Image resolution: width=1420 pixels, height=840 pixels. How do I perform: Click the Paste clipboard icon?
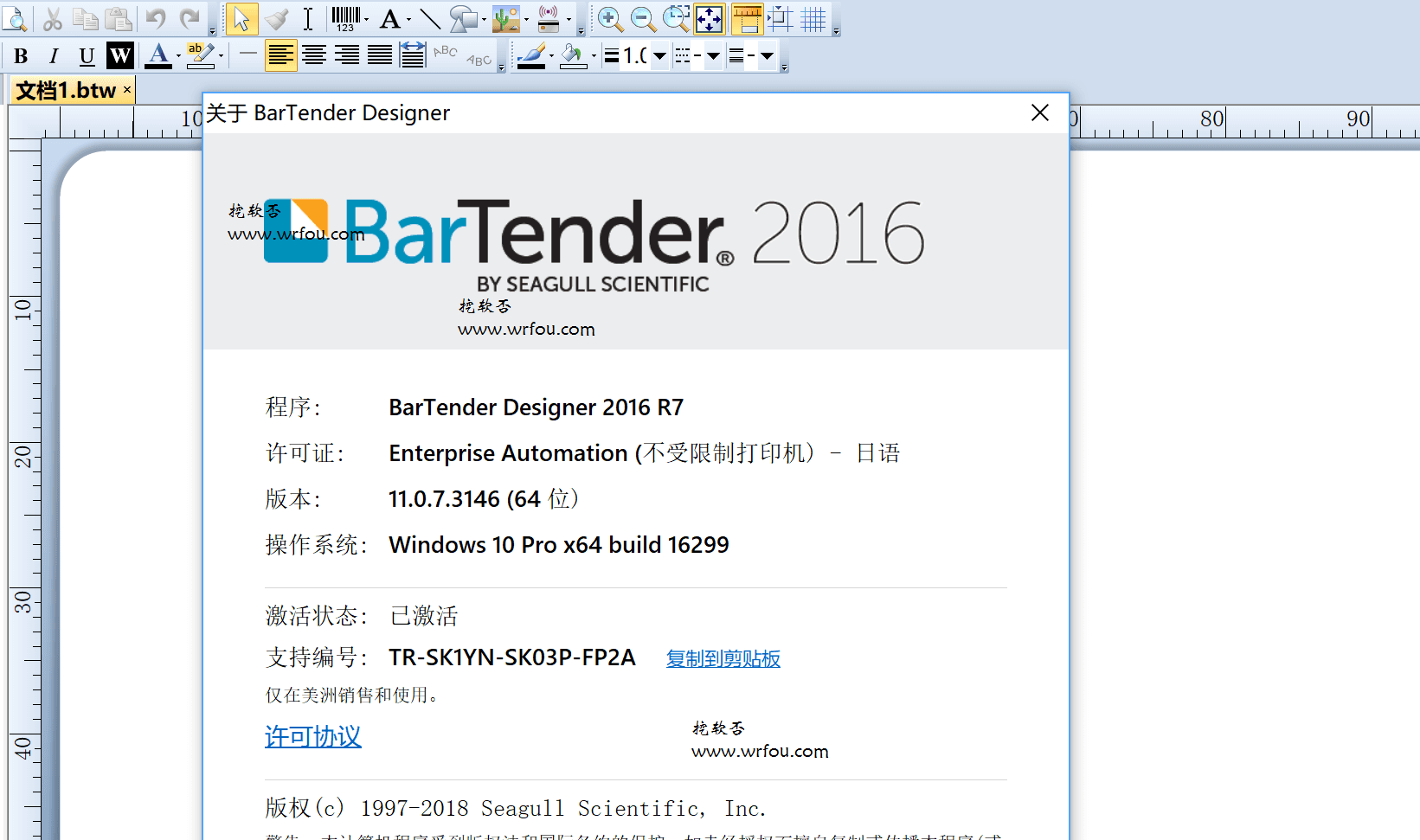pos(119,18)
